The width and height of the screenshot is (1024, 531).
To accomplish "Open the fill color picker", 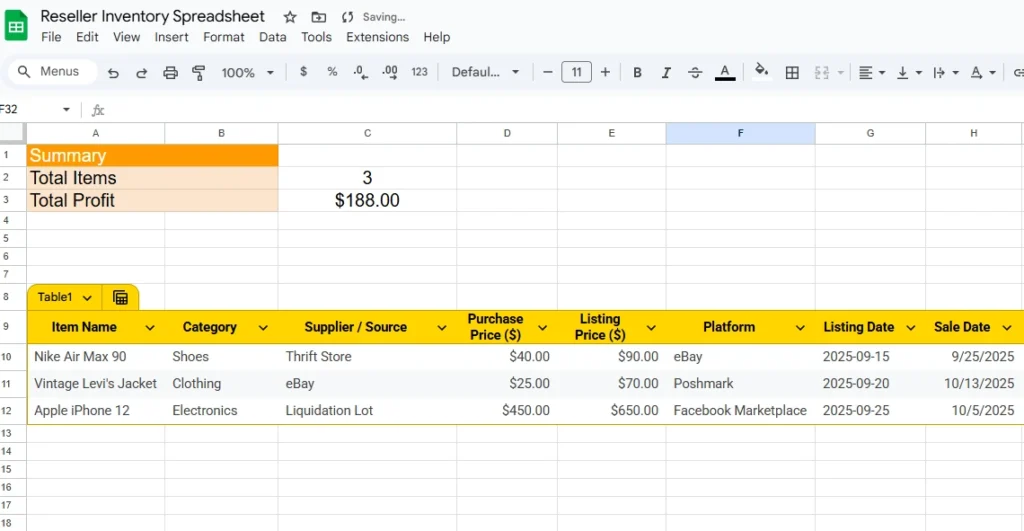I will (761, 72).
